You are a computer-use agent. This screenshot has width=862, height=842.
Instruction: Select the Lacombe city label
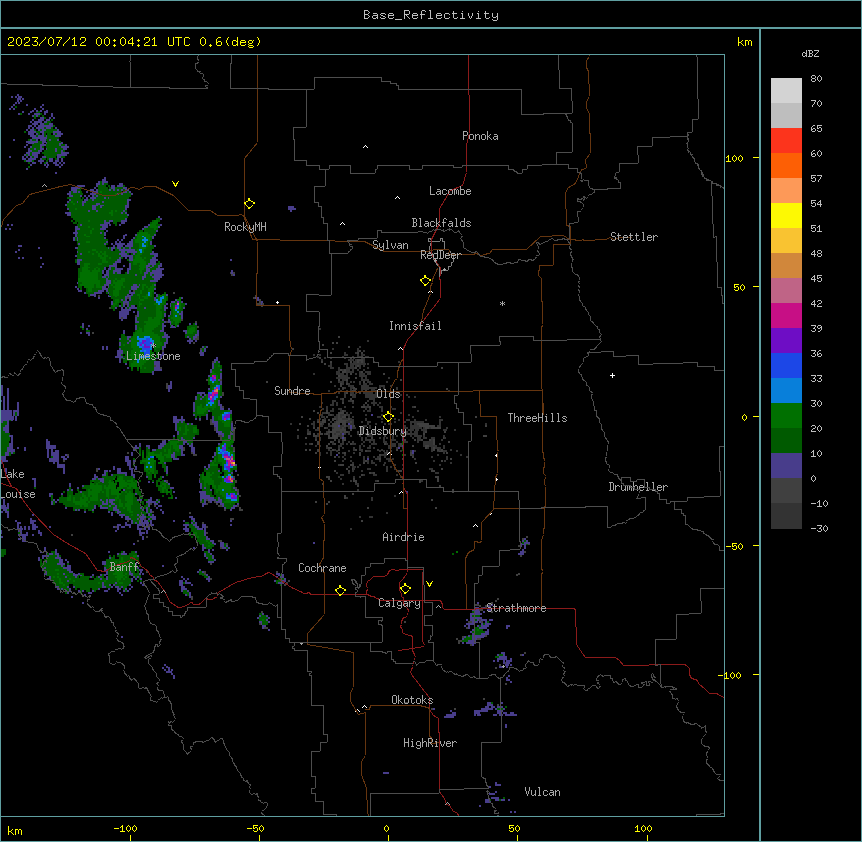pyautogui.click(x=450, y=191)
